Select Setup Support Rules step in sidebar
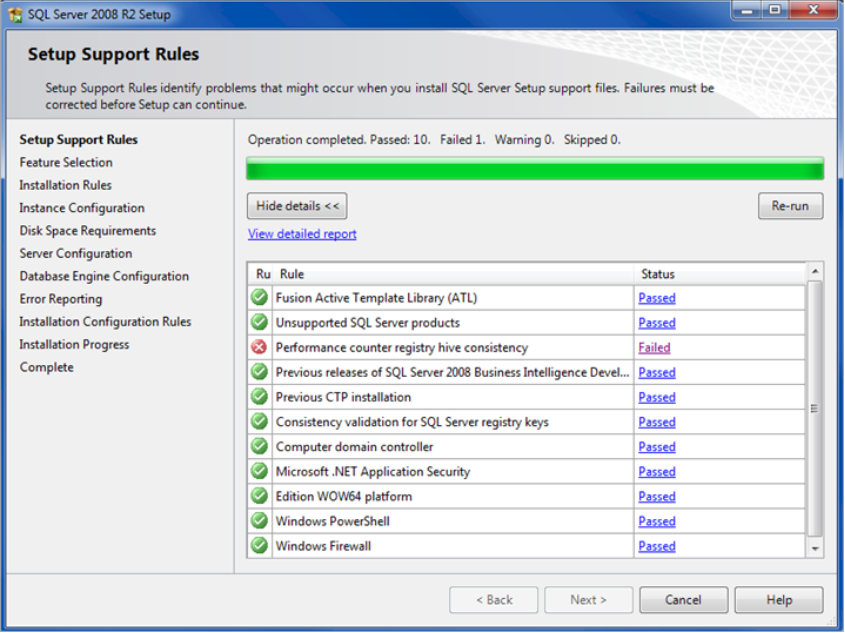 [79, 140]
